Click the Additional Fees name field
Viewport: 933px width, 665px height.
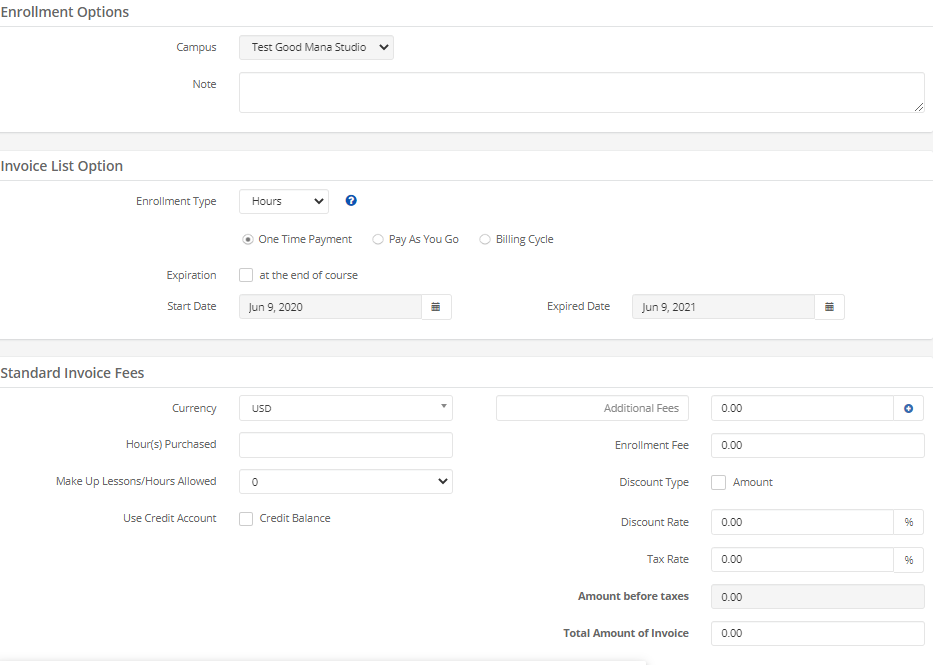(x=592, y=409)
